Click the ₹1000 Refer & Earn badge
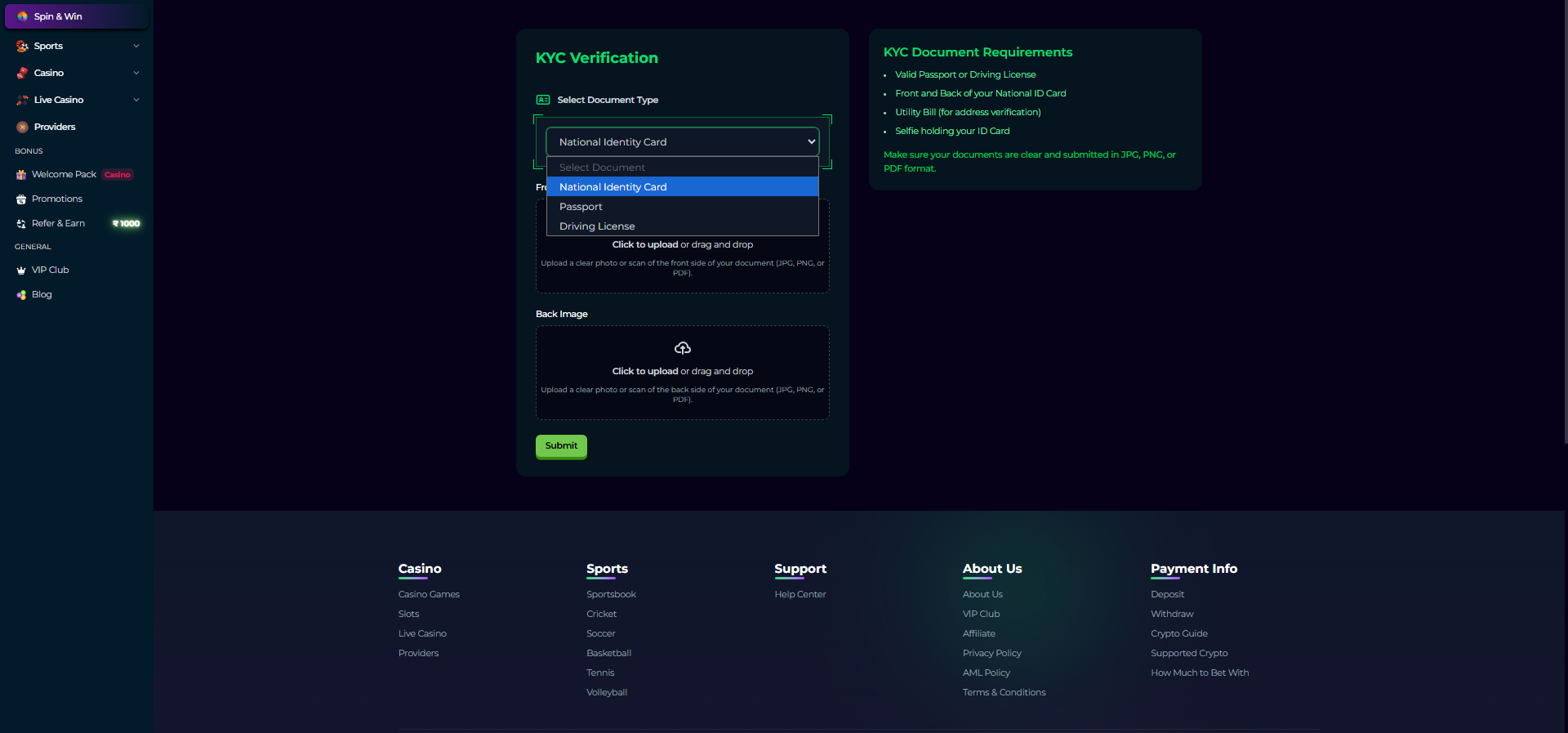Image resolution: width=1568 pixels, height=733 pixels. pyautogui.click(x=127, y=224)
